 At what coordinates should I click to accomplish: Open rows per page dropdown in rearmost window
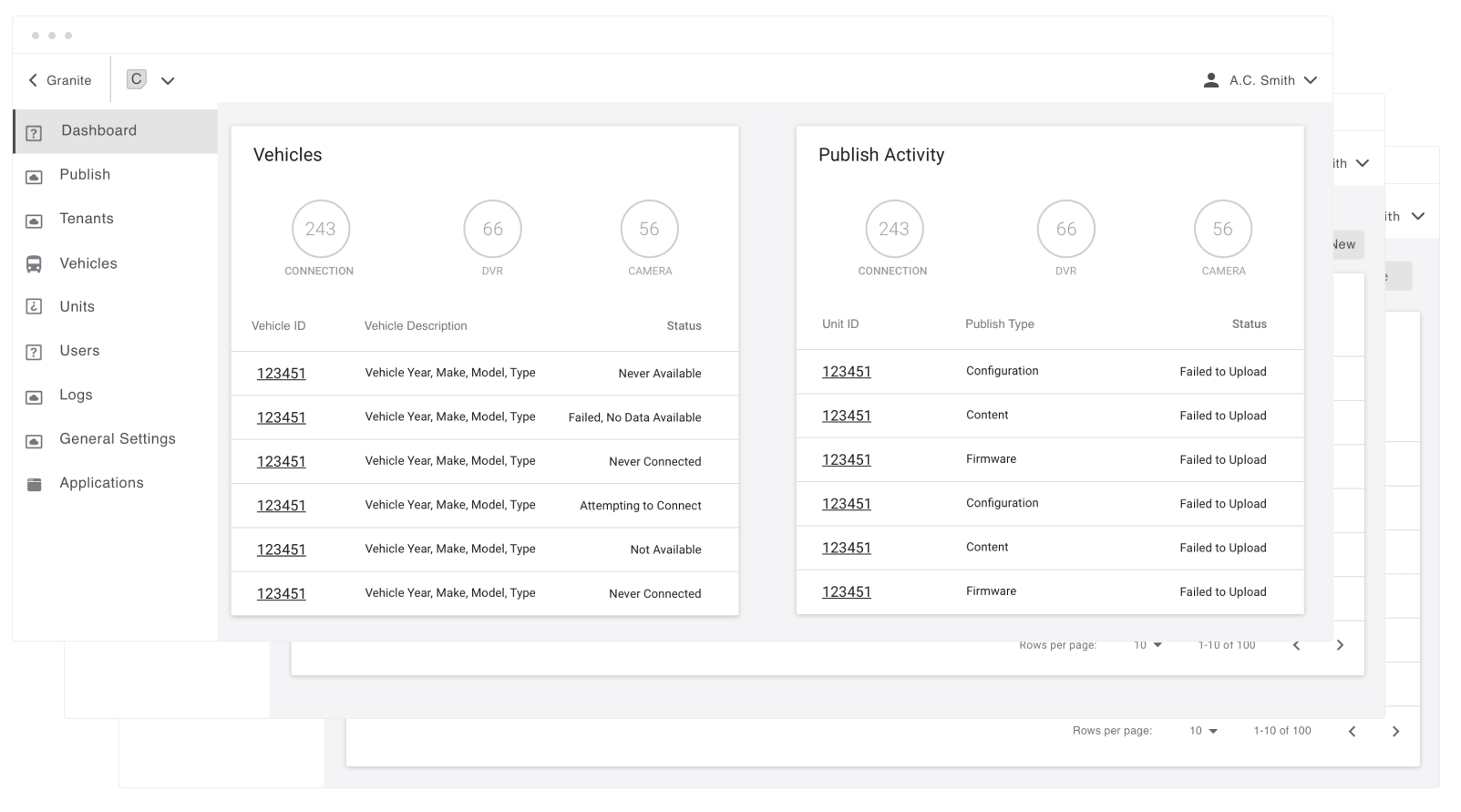pyautogui.click(x=1203, y=731)
